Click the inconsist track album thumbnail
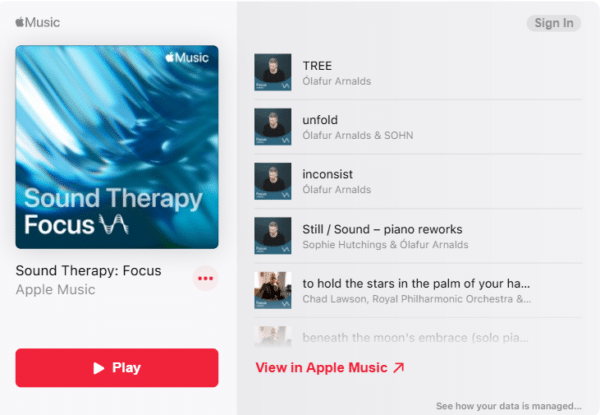This screenshot has height=415, width=600. click(x=273, y=181)
